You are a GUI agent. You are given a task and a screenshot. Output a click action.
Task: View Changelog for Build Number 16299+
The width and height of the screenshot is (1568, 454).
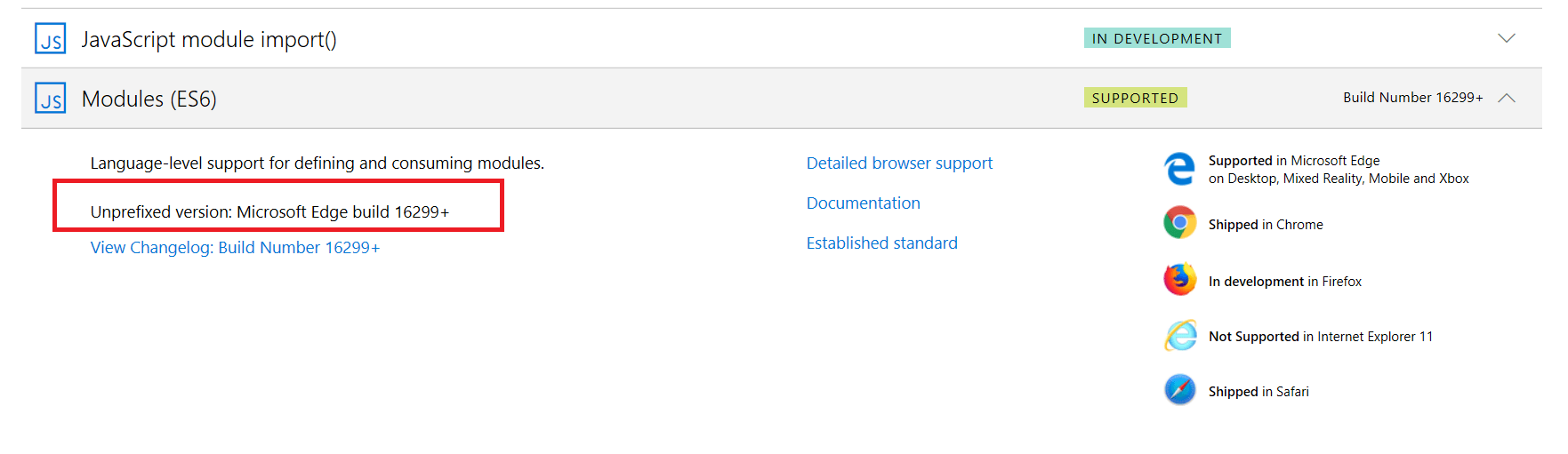click(235, 248)
